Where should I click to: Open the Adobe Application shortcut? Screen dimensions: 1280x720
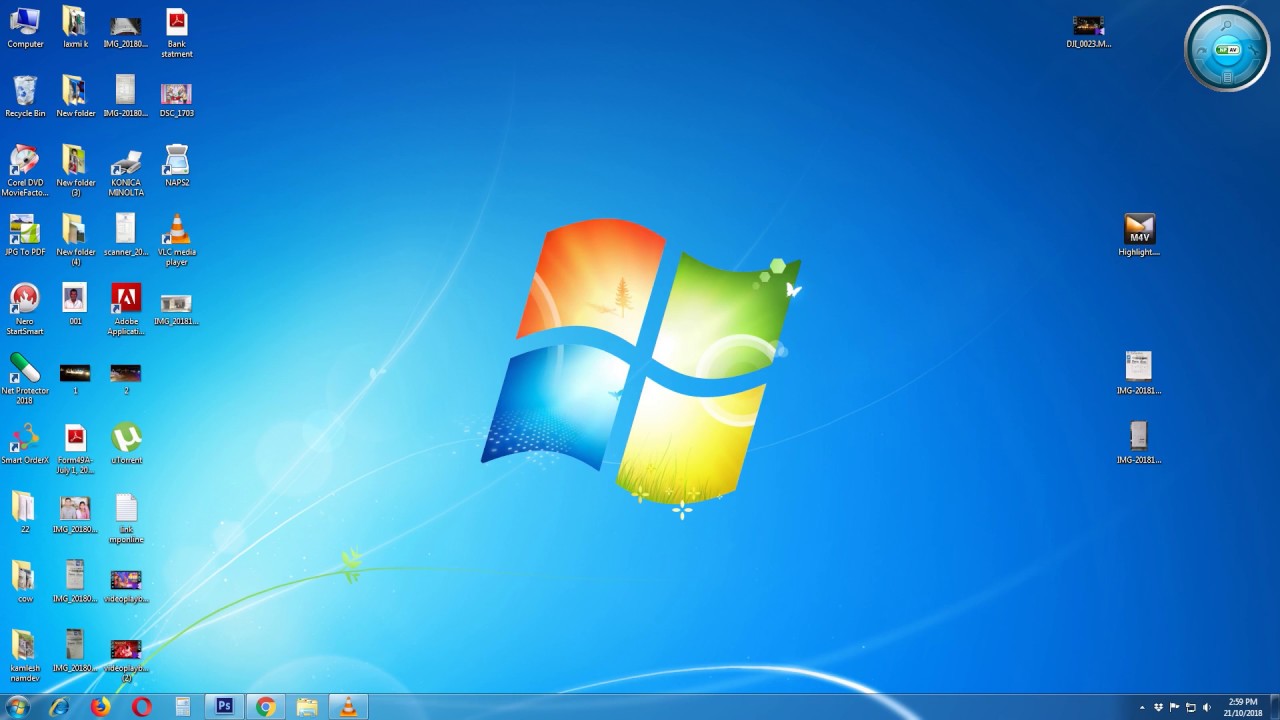(x=126, y=309)
